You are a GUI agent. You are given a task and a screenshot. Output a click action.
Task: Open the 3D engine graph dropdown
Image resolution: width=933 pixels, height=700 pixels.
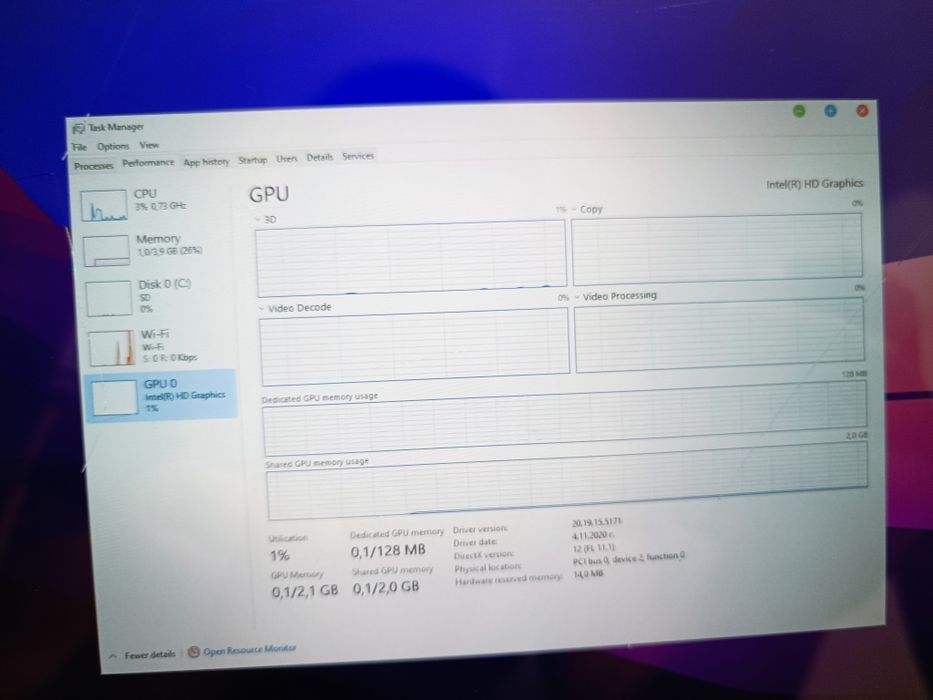(265, 220)
